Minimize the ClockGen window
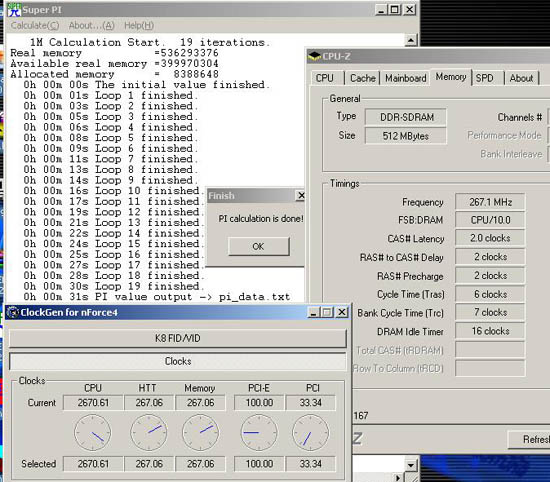550x482 pixels. tap(314, 312)
